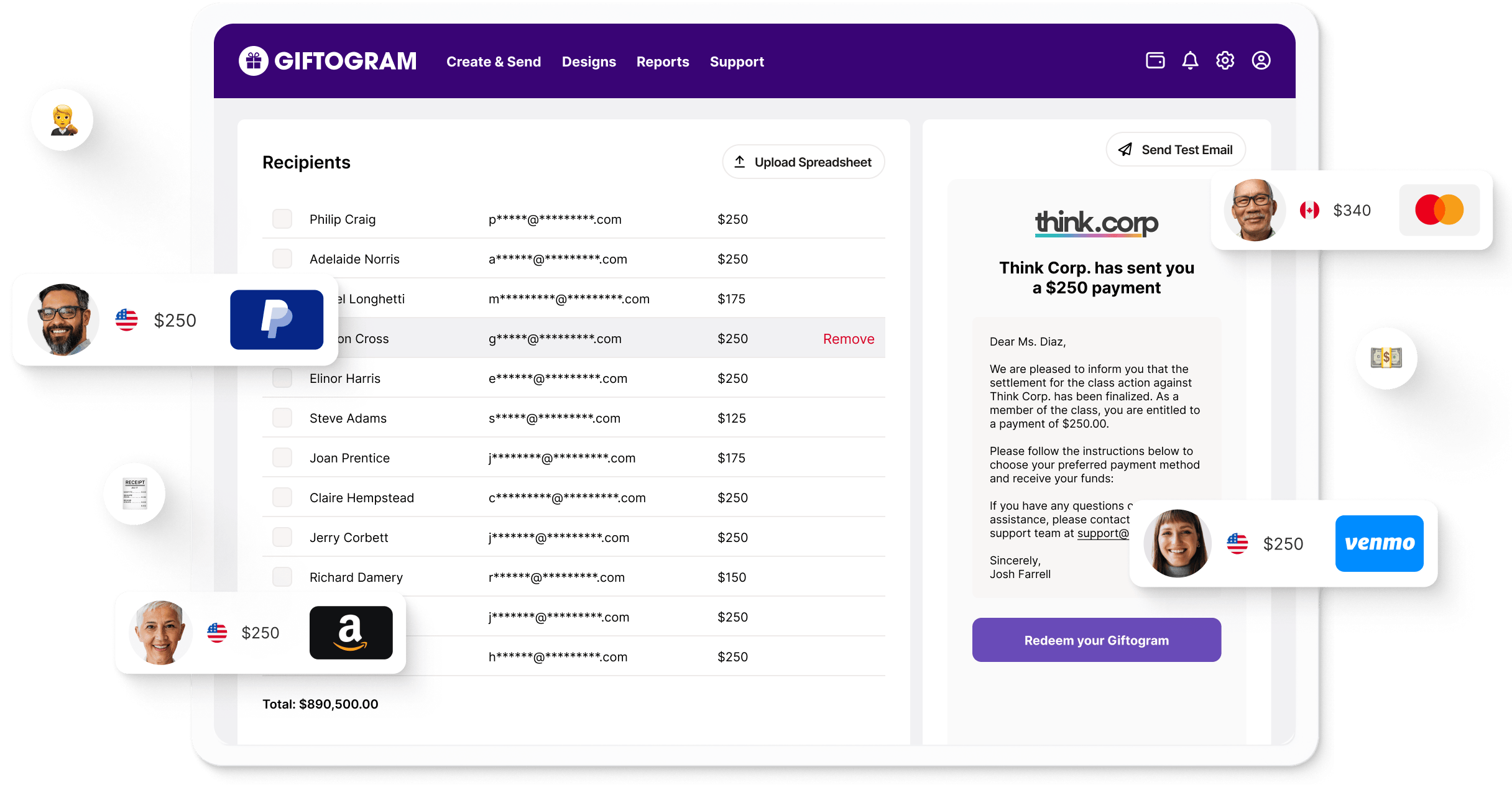Open the user account profile icon
This screenshot has height=785, width=1512.
point(1261,60)
